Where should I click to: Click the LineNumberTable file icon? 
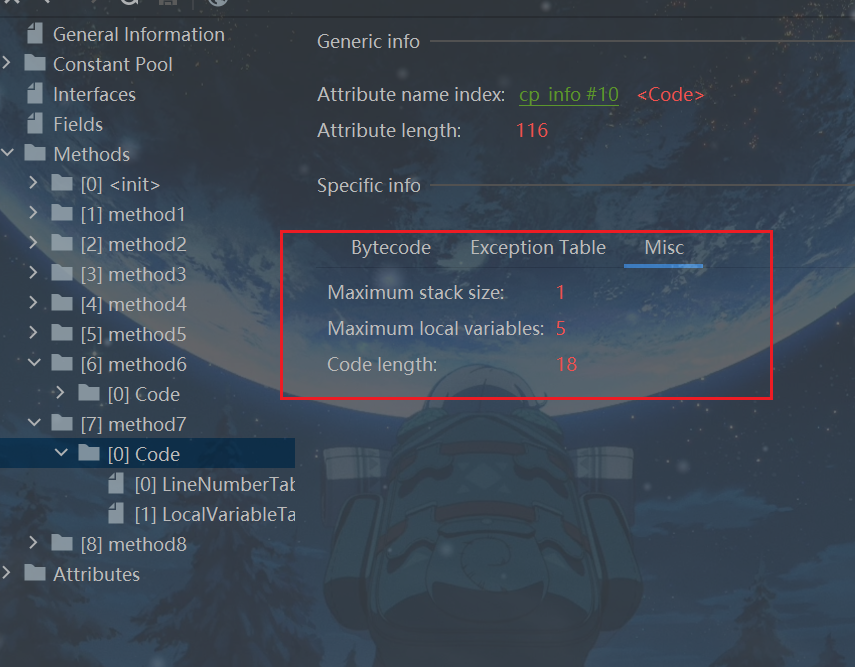click(x=117, y=484)
